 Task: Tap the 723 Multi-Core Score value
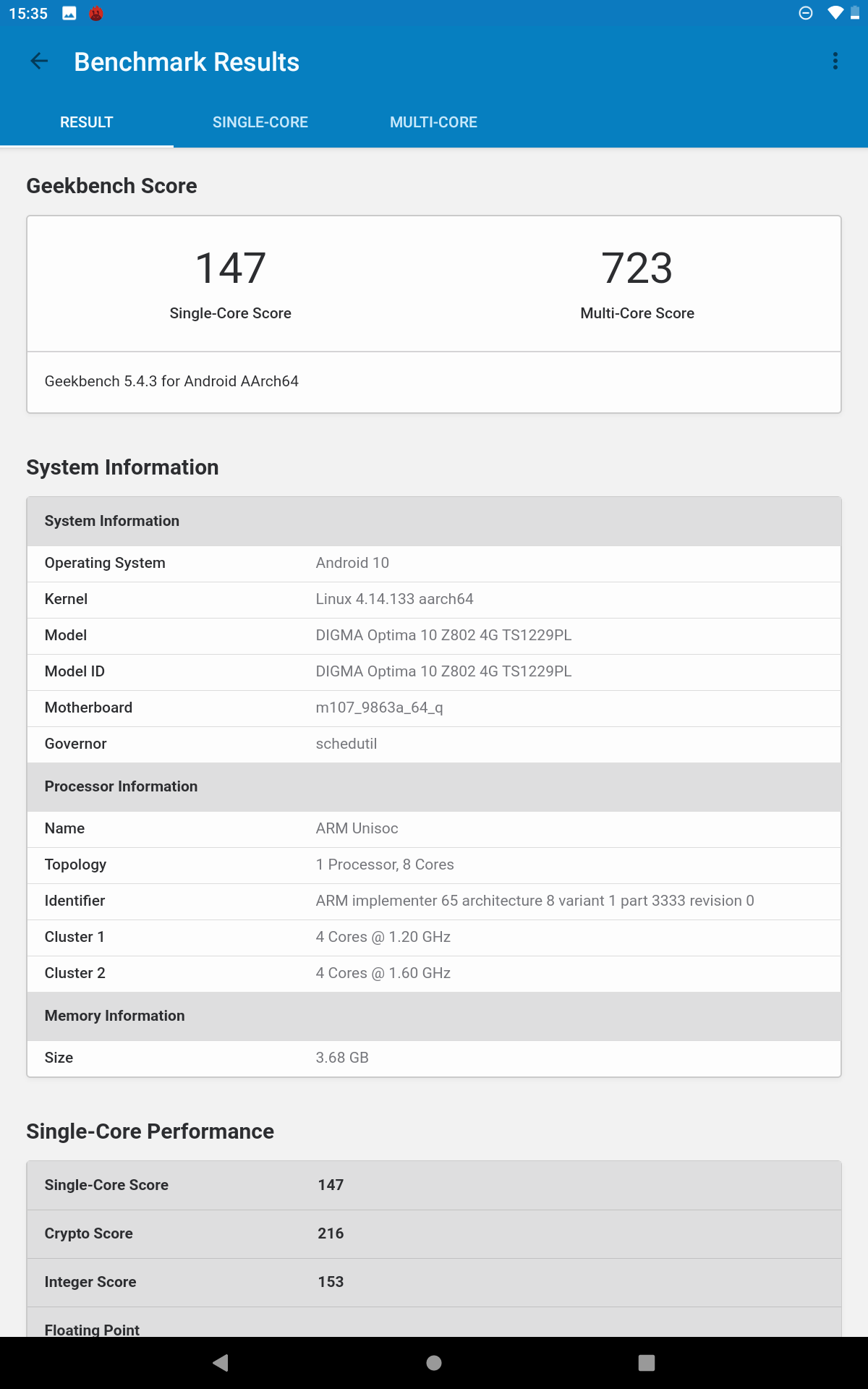[637, 268]
